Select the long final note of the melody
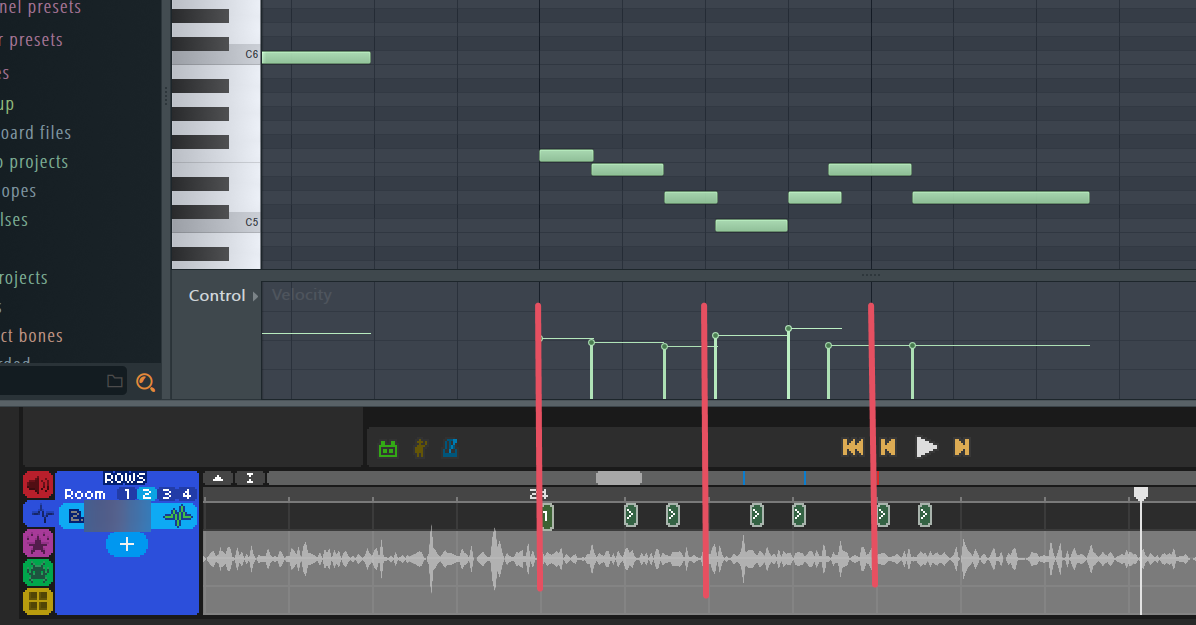Screen dimensions: 1196x625 point(1001,198)
